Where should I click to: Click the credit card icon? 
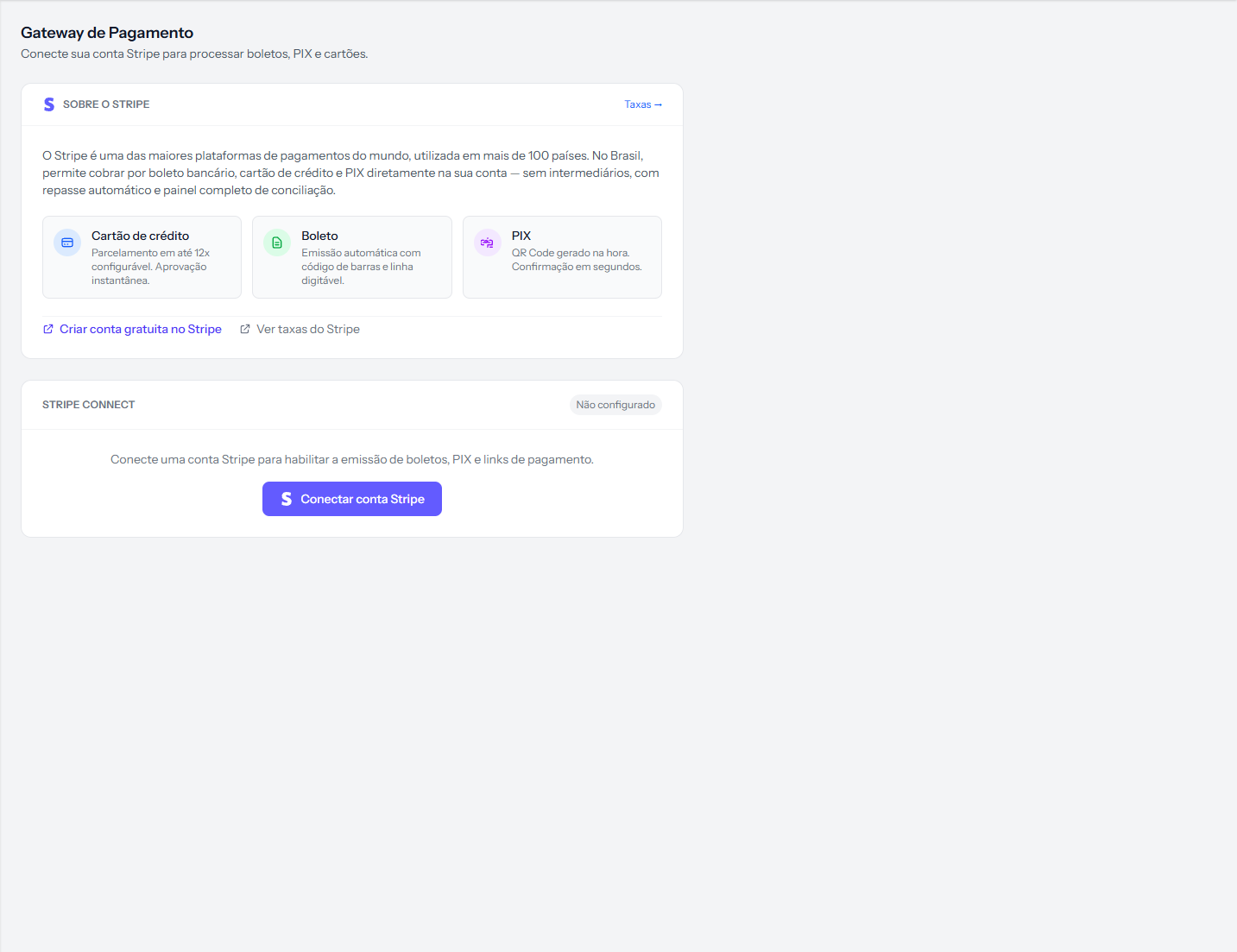pyautogui.click(x=67, y=243)
